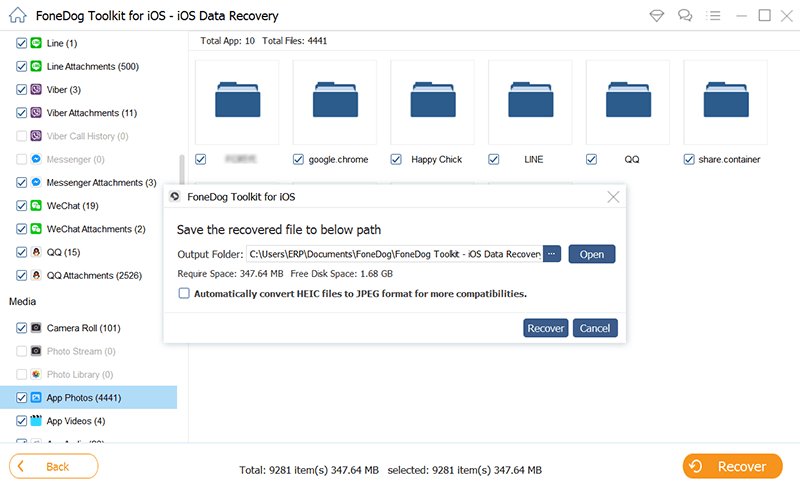Select Camera Roll (101) in sidebar
Image resolution: width=800 pixels, height=489 pixels.
tap(84, 328)
